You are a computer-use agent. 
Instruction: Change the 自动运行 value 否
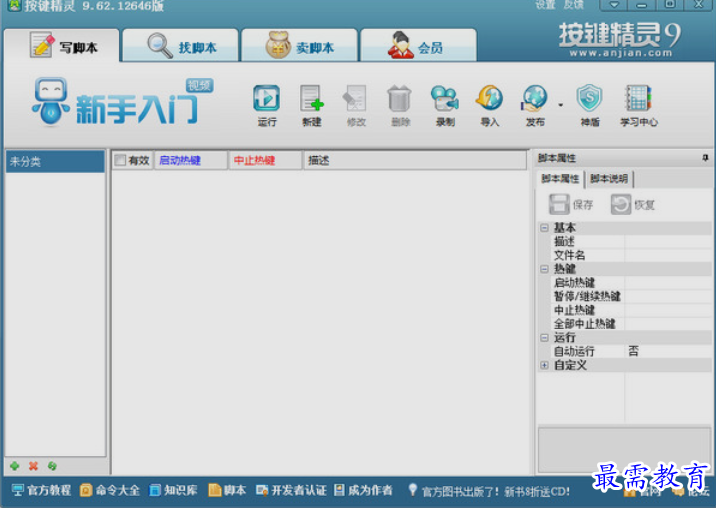click(x=668, y=351)
